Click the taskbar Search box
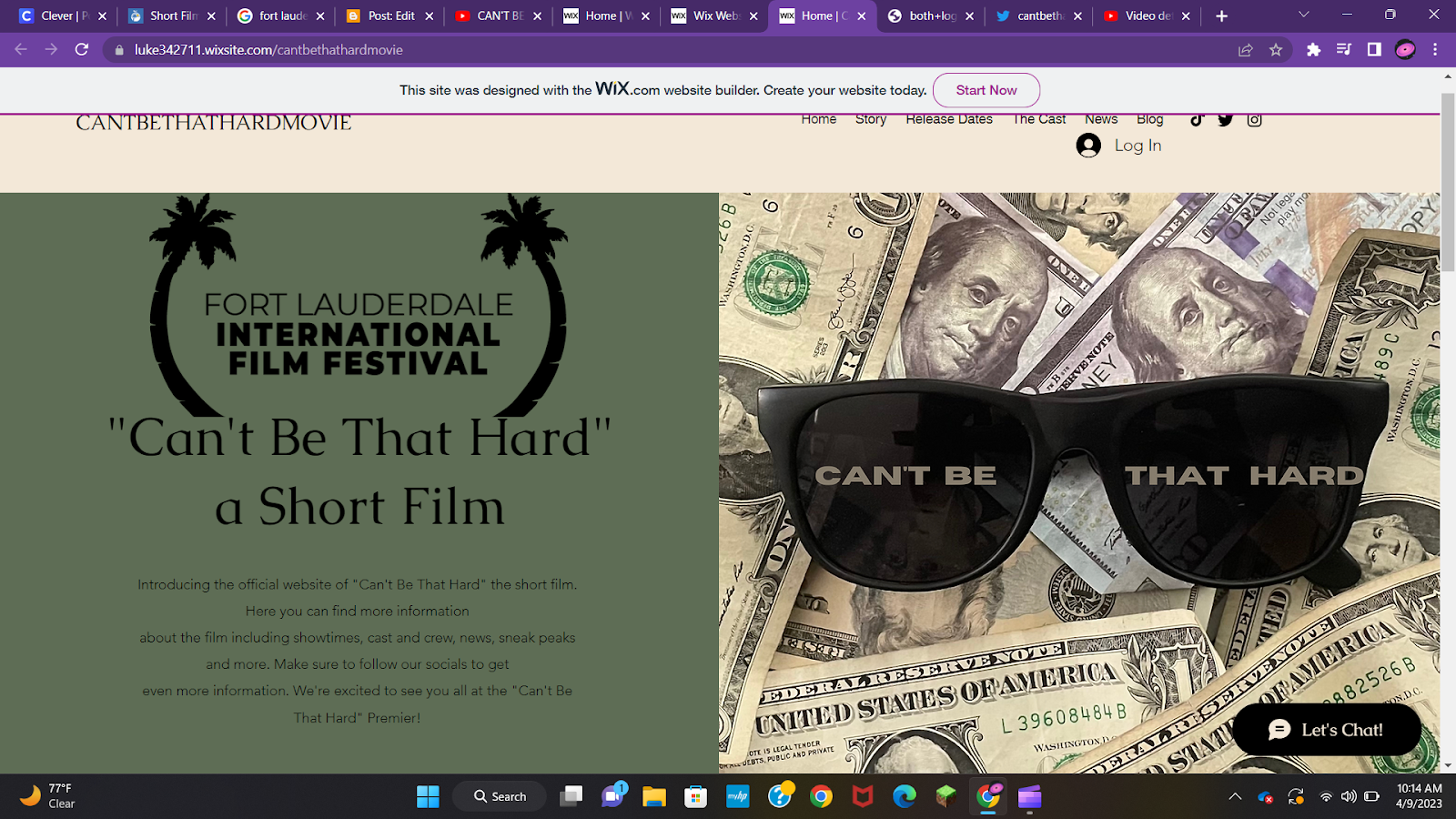1456x819 pixels. 500,796
